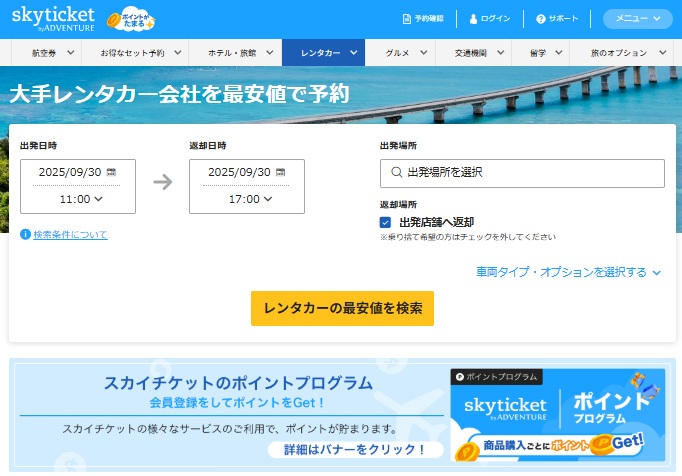This screenshot has height=476, width=682.
Task: Select the レンタカー tab
Action: tap(323, 53)
